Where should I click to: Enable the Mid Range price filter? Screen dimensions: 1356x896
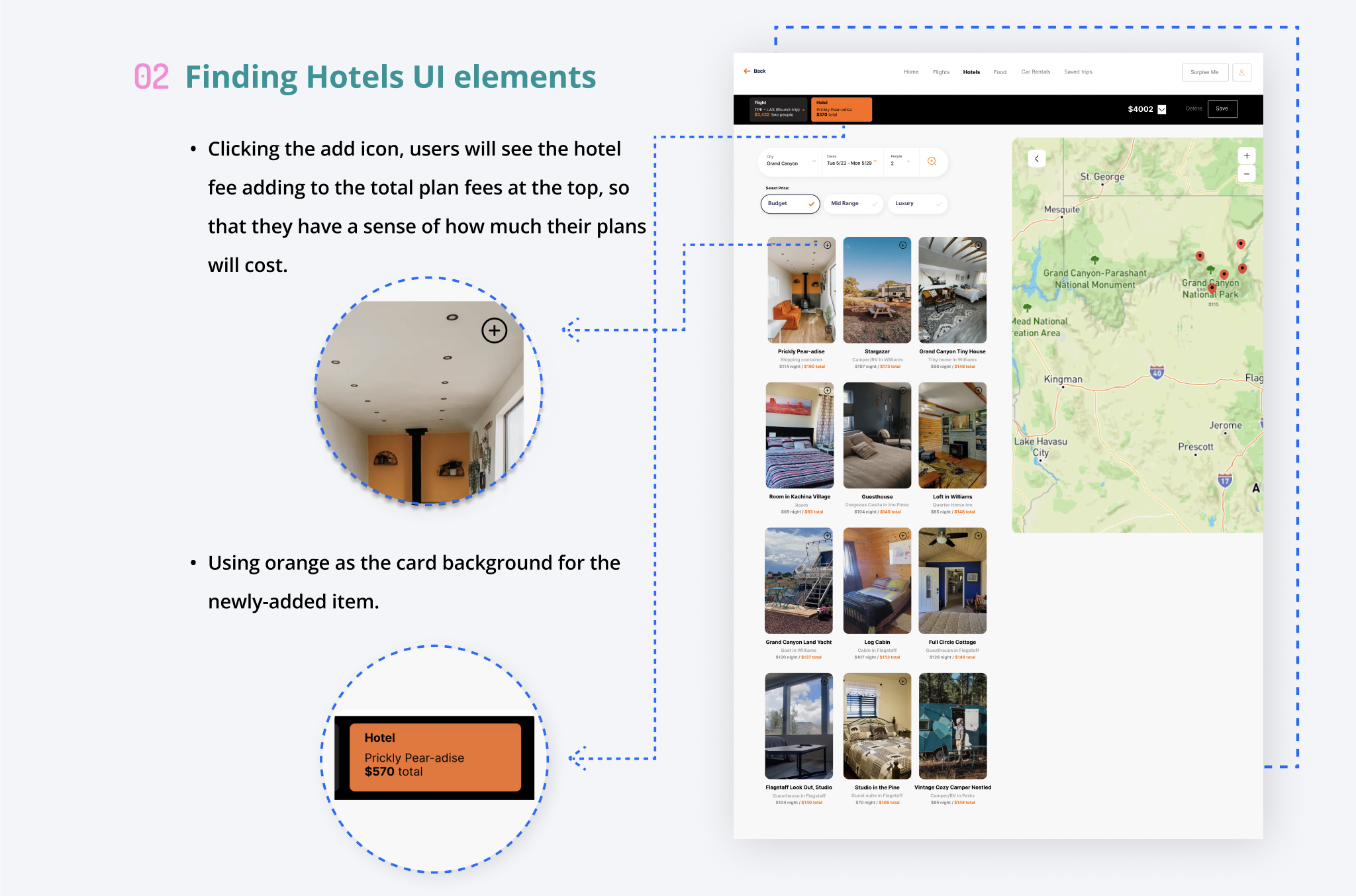853,204
